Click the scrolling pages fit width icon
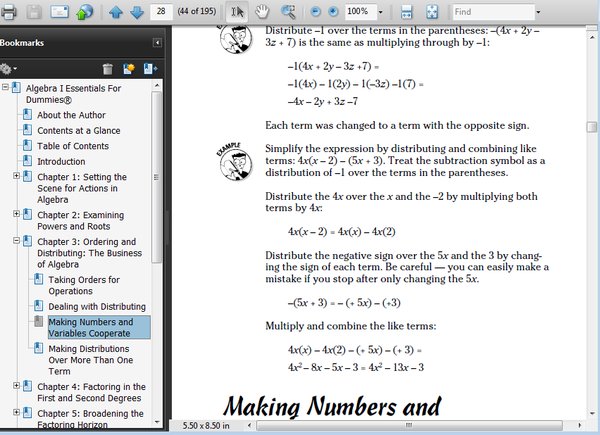This screenshot has height=435, width=600. point(406,12)
